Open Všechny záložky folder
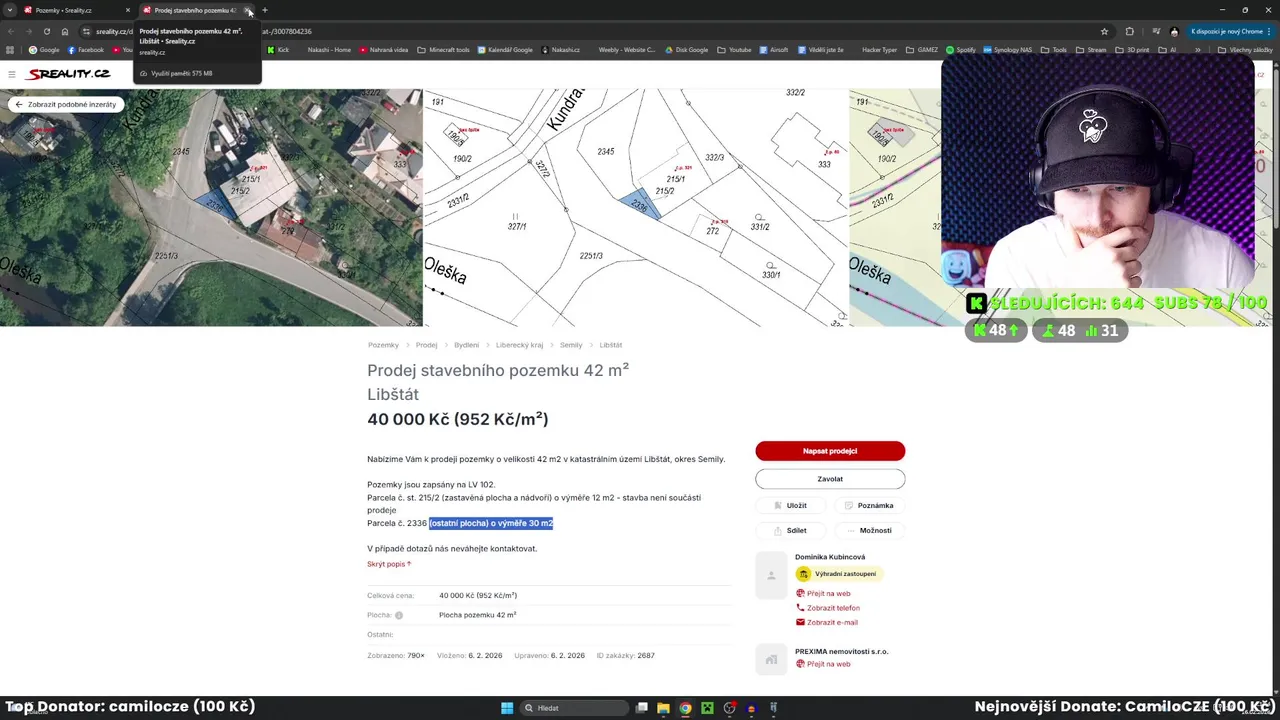 [1245, 50]
